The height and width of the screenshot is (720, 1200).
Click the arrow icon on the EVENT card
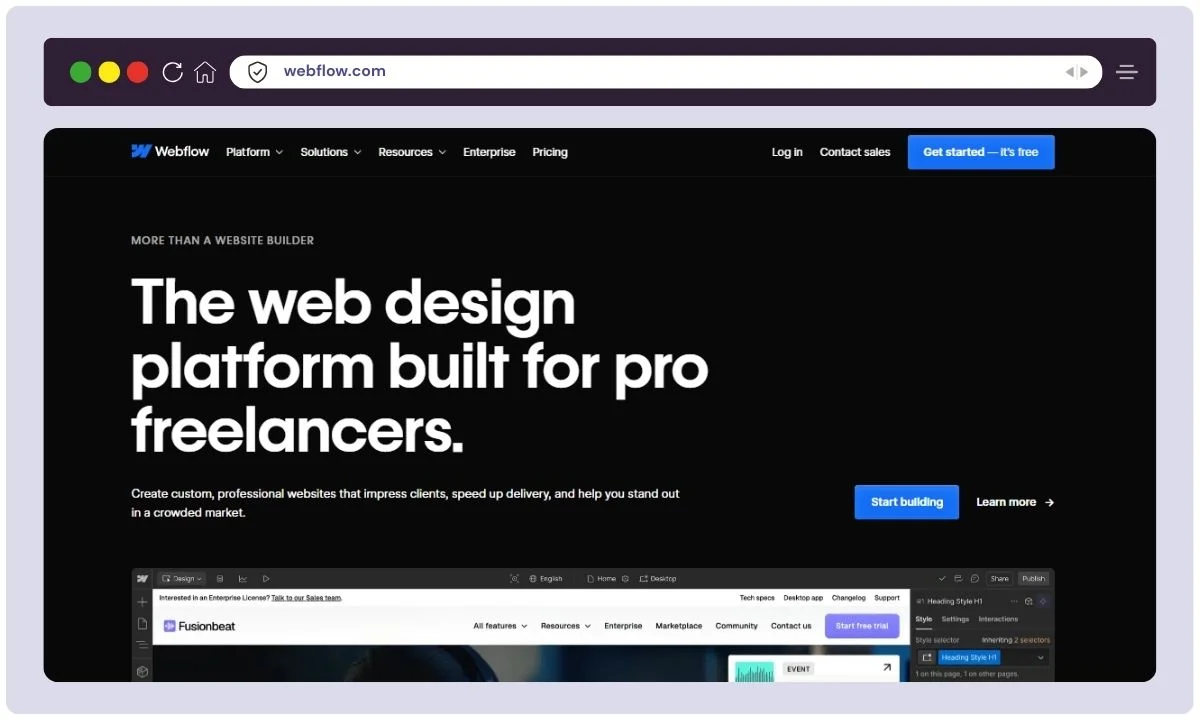tap(886, 668)
